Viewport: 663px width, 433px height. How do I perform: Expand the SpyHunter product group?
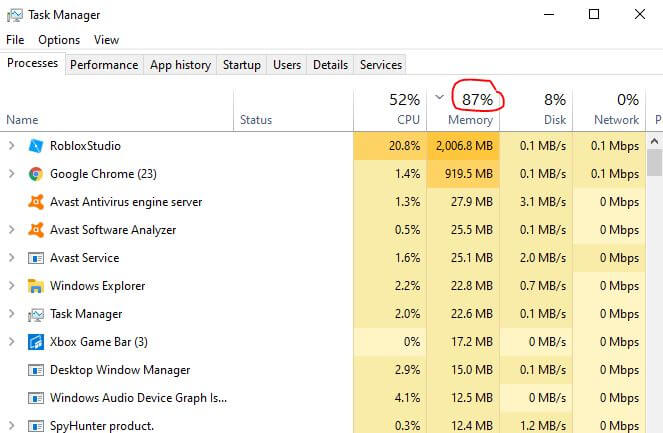[x=11, y=425]
